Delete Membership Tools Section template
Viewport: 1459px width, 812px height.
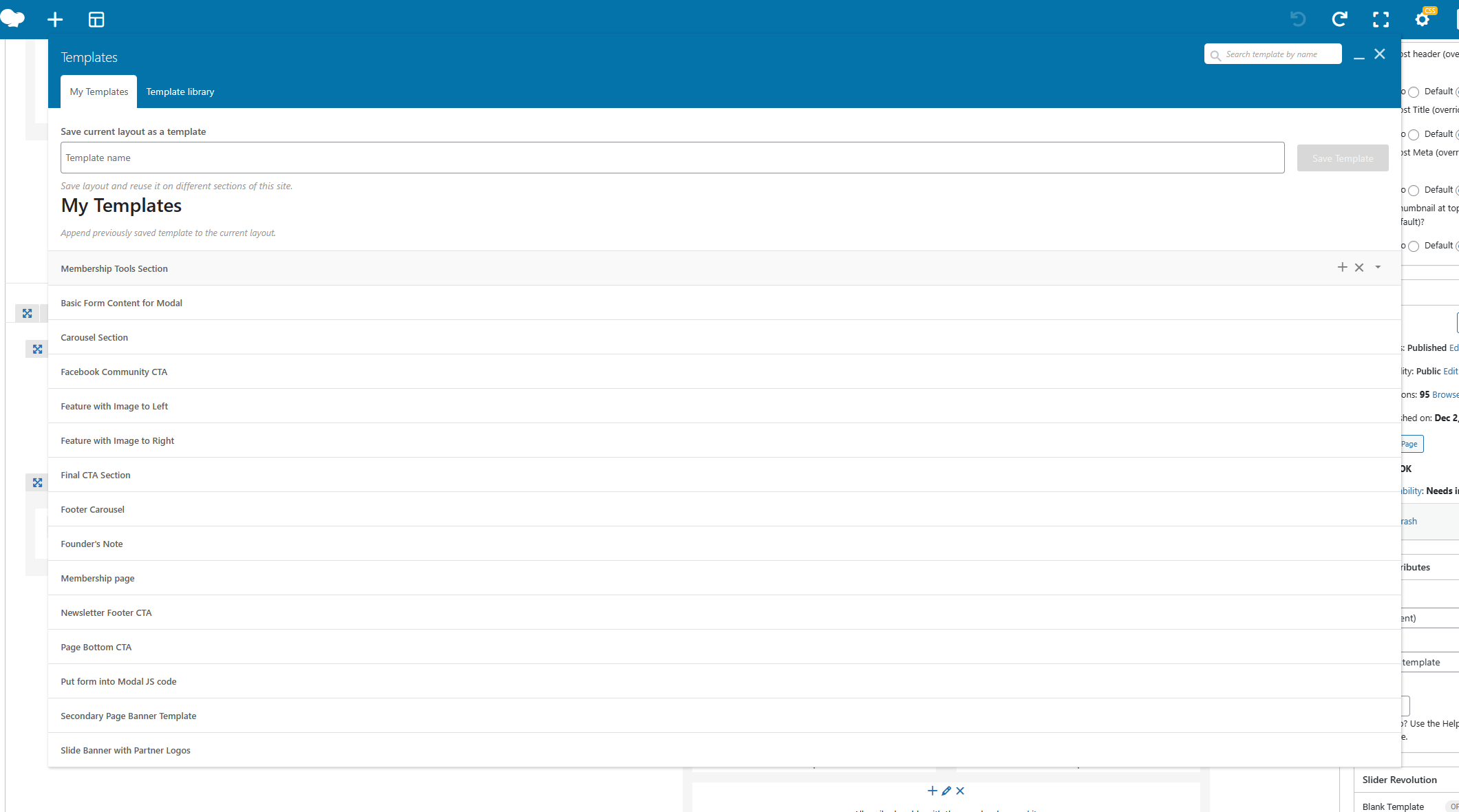(1359, 268)
